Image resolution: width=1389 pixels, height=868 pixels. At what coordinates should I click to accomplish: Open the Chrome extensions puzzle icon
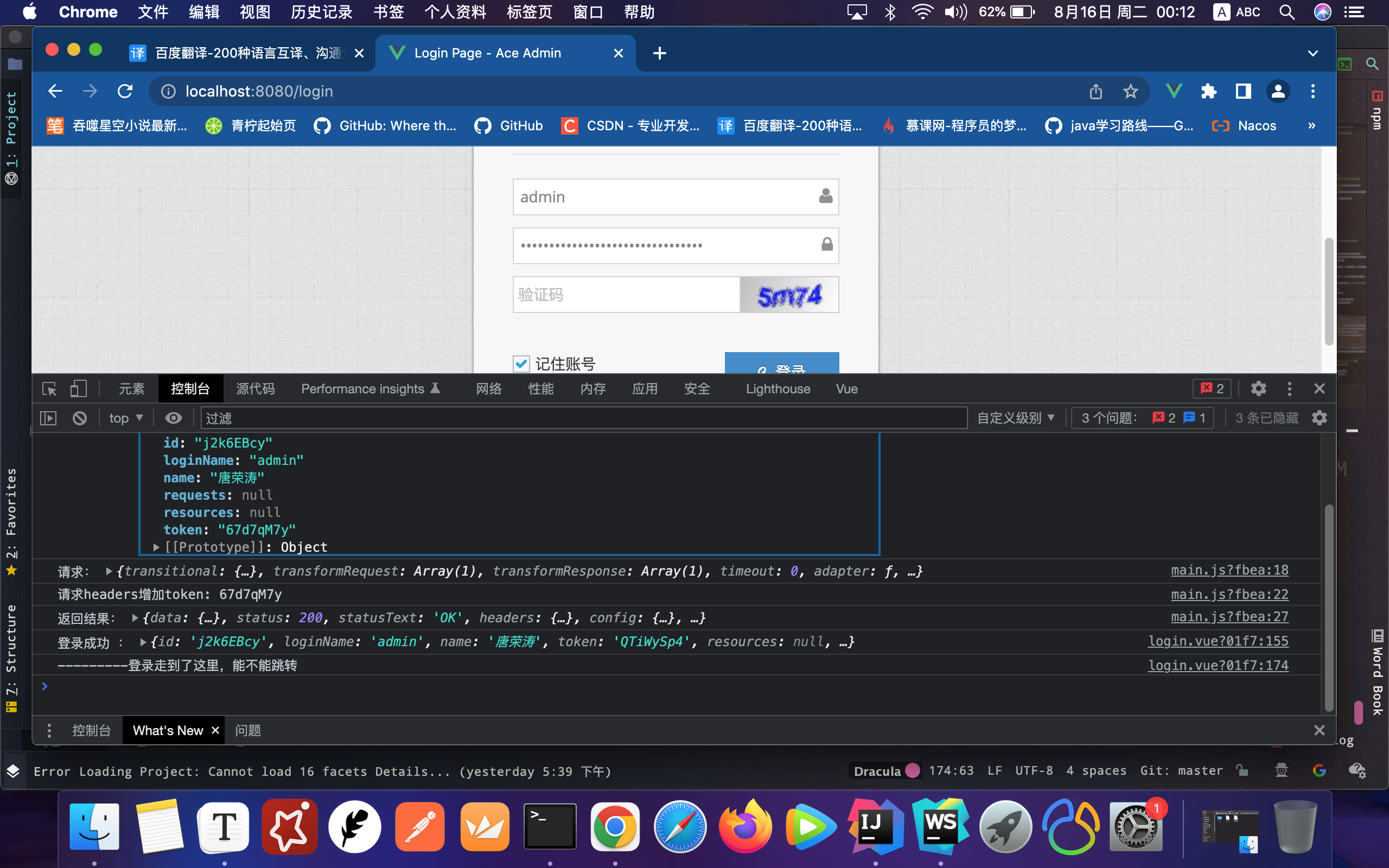tap(1208, 91)
